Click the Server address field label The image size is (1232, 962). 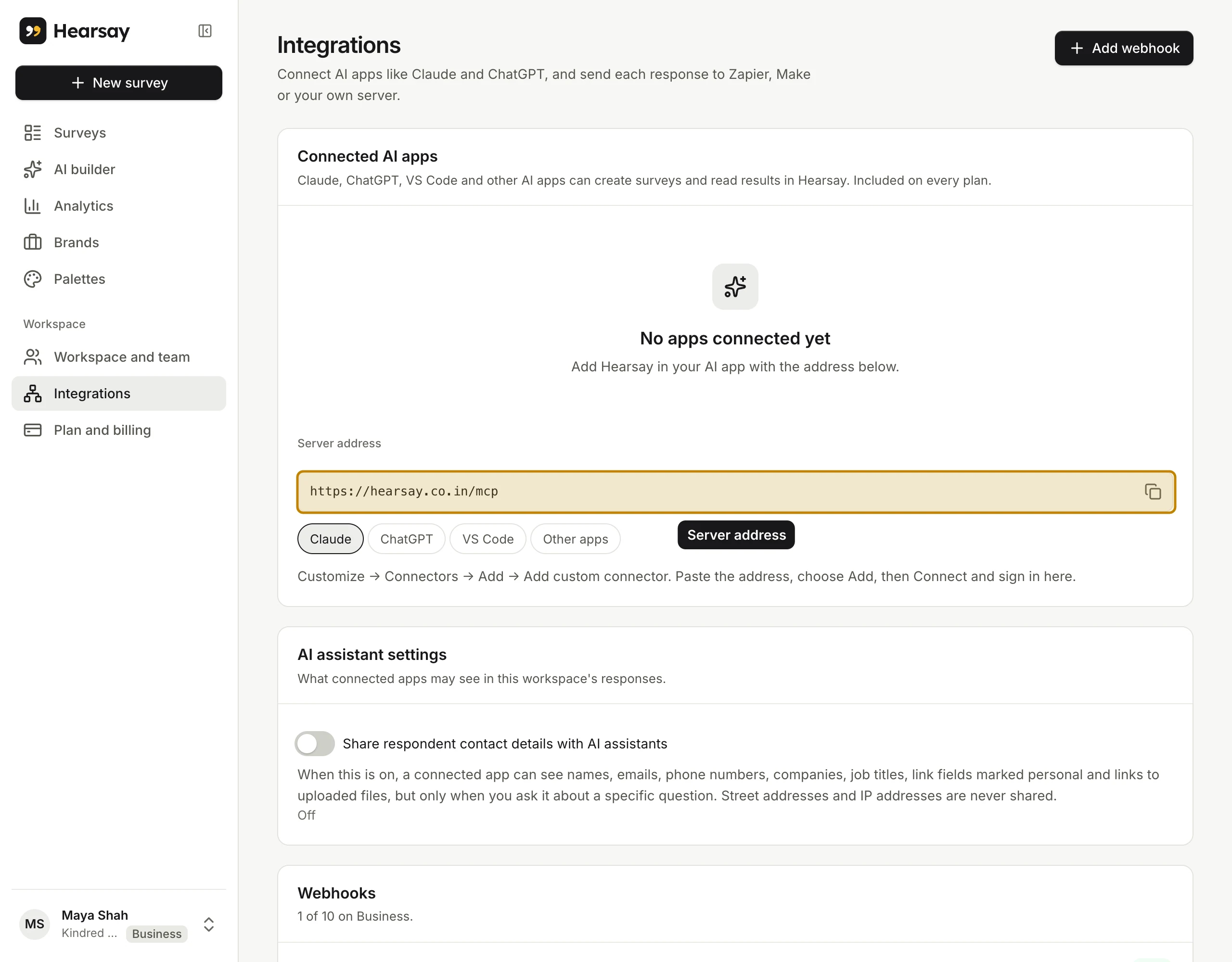(339, 443)
